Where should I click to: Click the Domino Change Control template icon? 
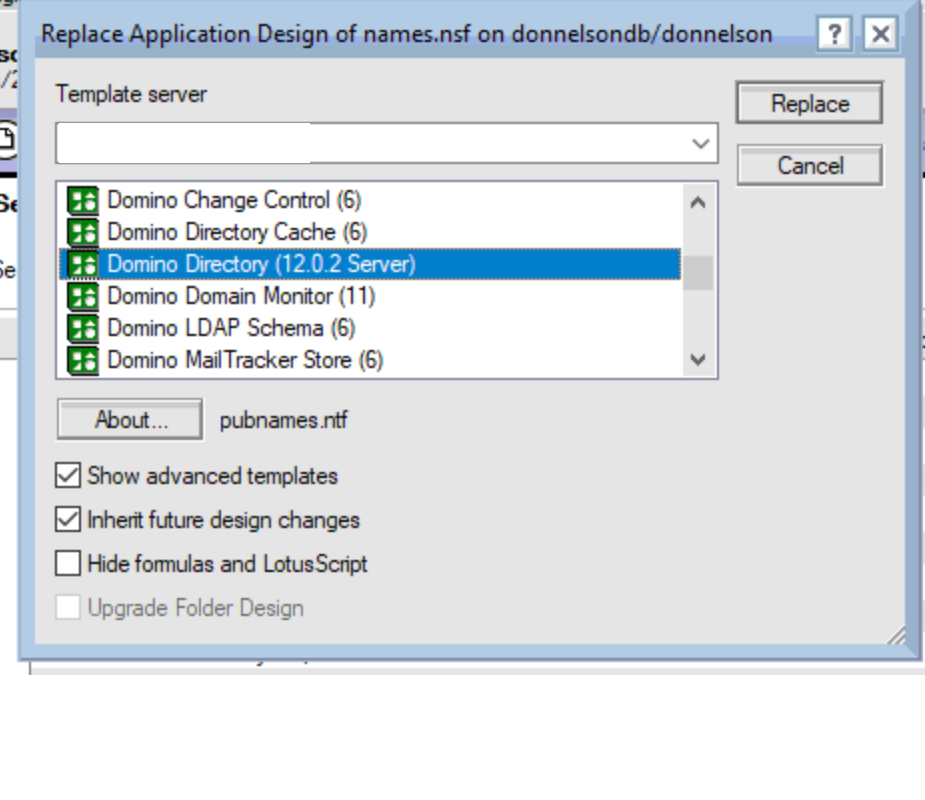(83, 201)
